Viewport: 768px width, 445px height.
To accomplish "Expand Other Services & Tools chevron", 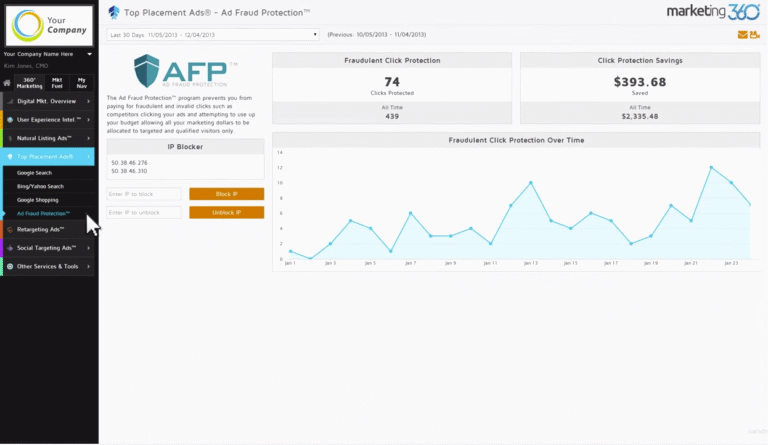I will tap(89, 267).
